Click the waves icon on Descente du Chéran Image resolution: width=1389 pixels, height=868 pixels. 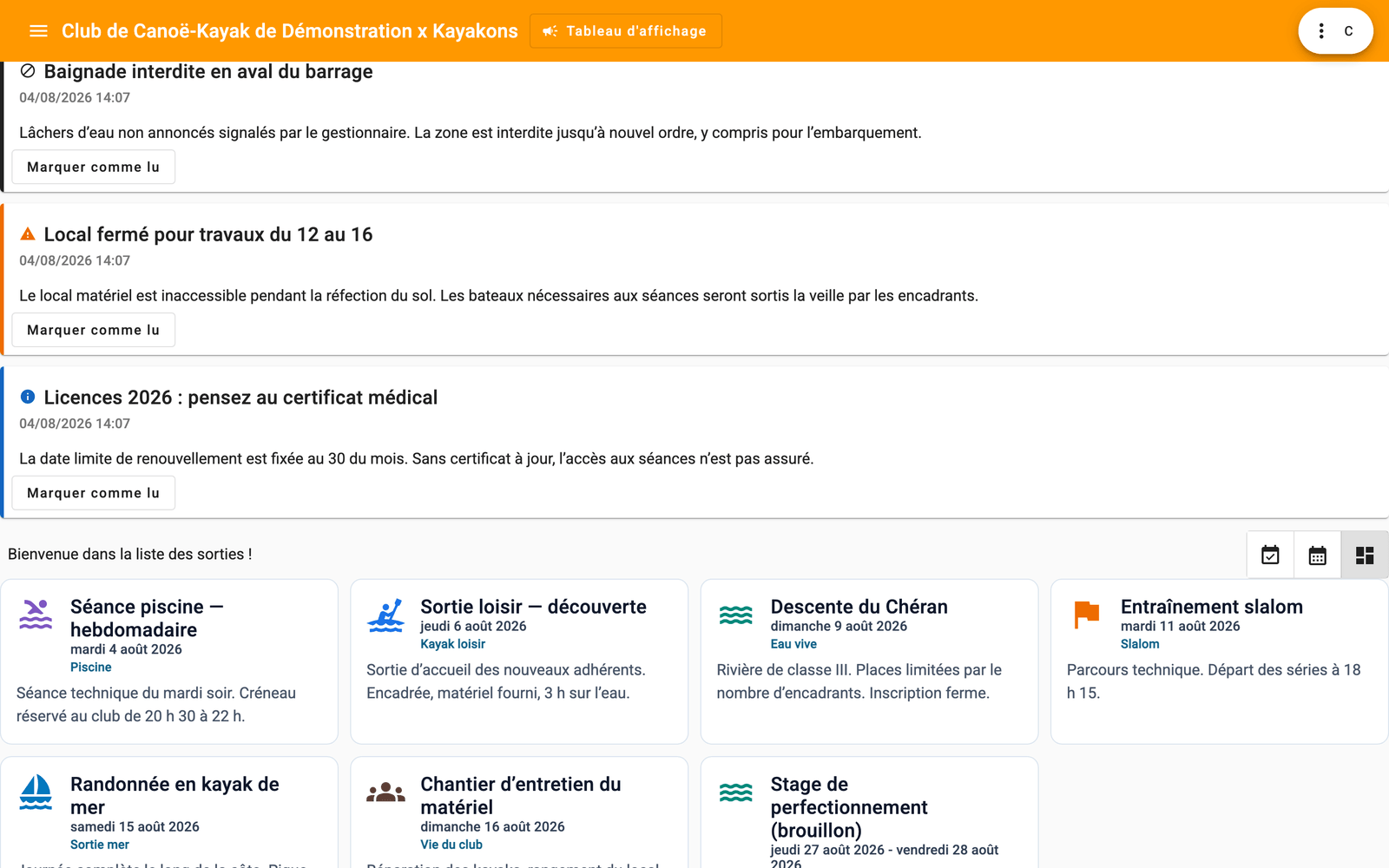(x=736, y=615)
